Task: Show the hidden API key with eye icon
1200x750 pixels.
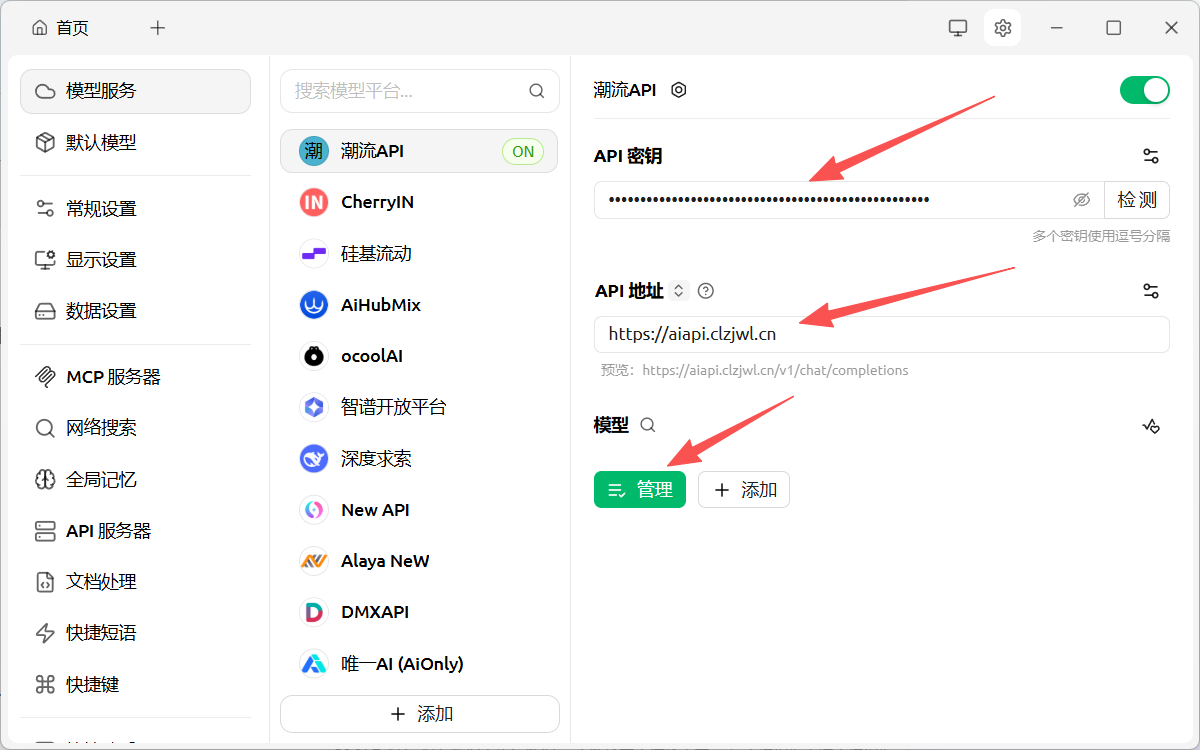Action: 1081,200
